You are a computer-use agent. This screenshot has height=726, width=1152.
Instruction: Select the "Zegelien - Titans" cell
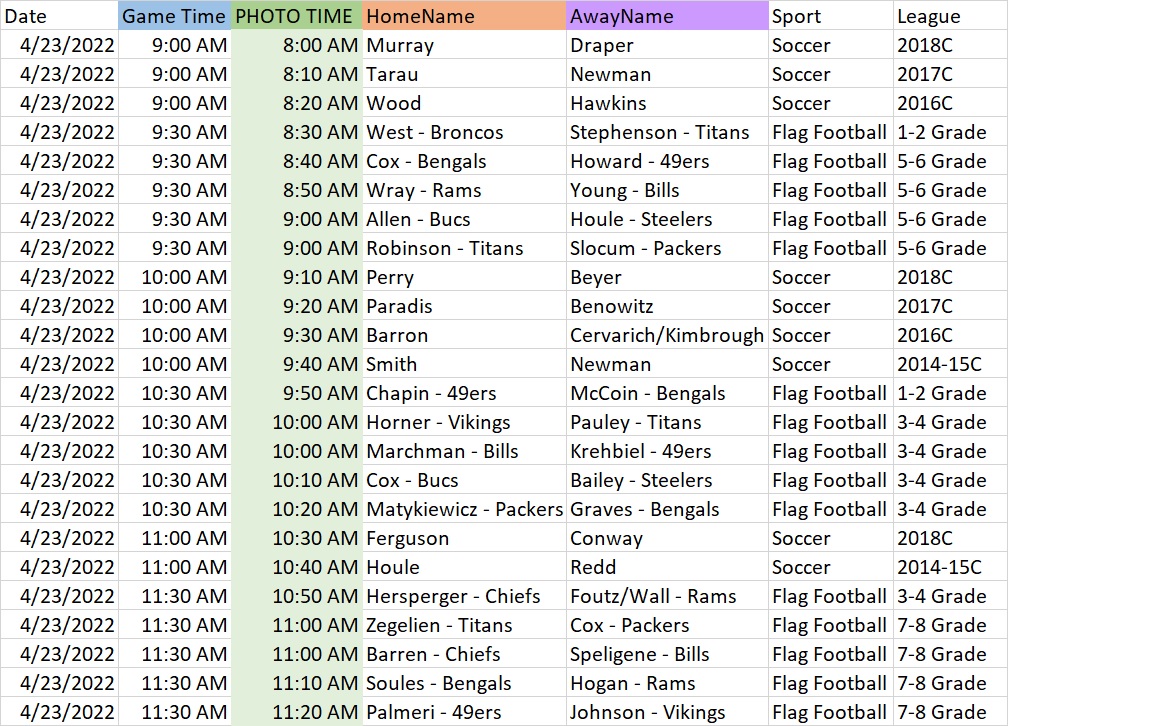point(463,625)
